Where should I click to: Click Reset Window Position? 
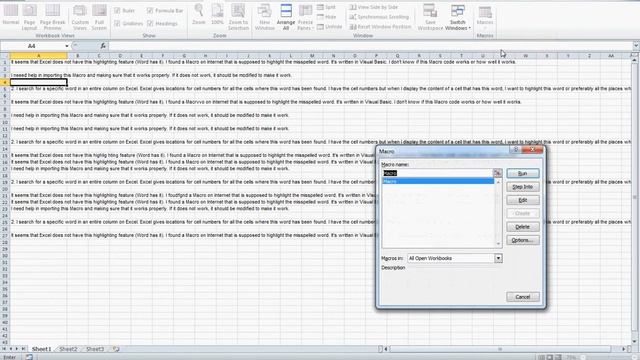pyautogui.click(x=380, y=27)
